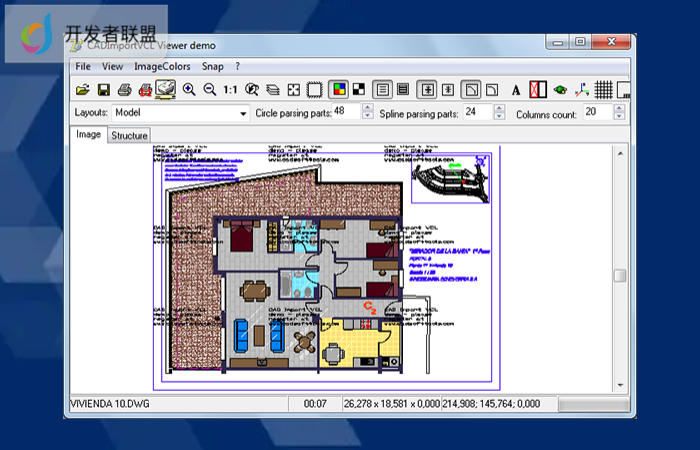Click the zoom in magnifier icon
The height and width of the screenshot is (450, 700).
tap(189, 90)
